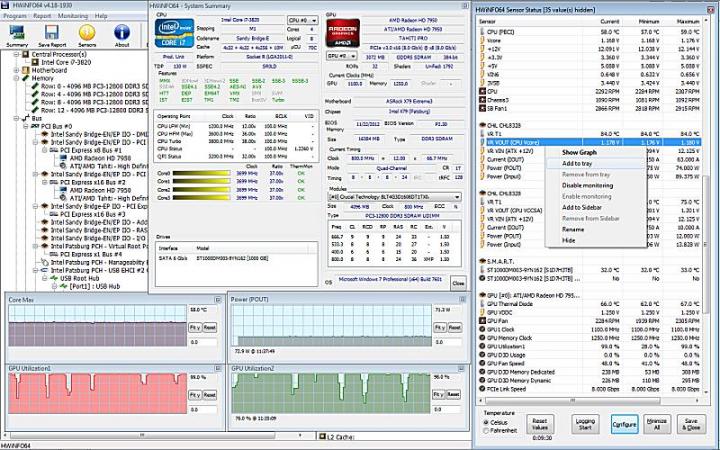The width and height of the screenshot is (720, 450).
Task: Click Fit y in Core Max graph
Action: click(x=195, y=327)
